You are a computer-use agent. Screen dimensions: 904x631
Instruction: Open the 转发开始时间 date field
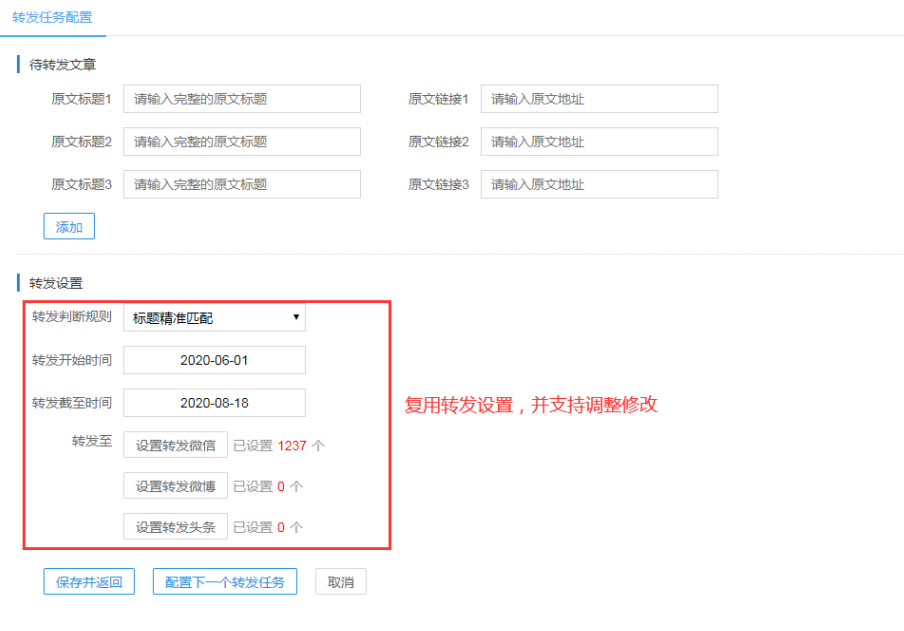tap(214, 360)
